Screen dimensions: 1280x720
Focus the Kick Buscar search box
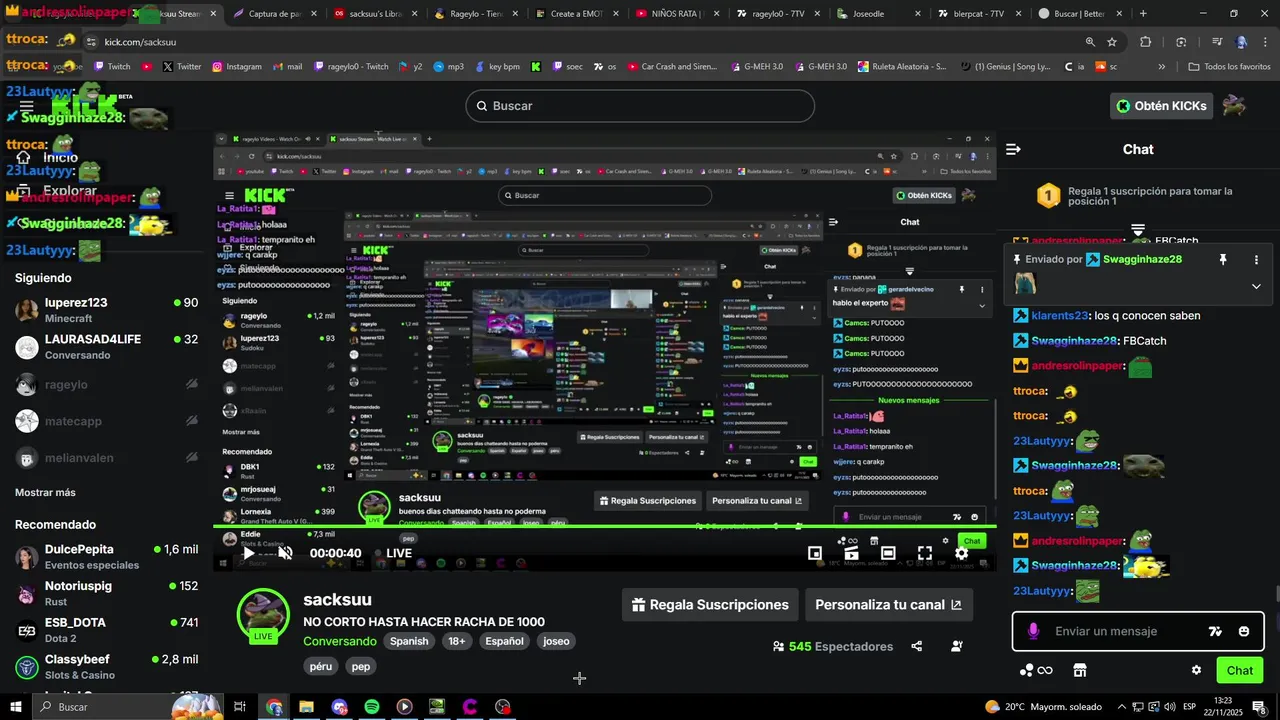[640, 106]
